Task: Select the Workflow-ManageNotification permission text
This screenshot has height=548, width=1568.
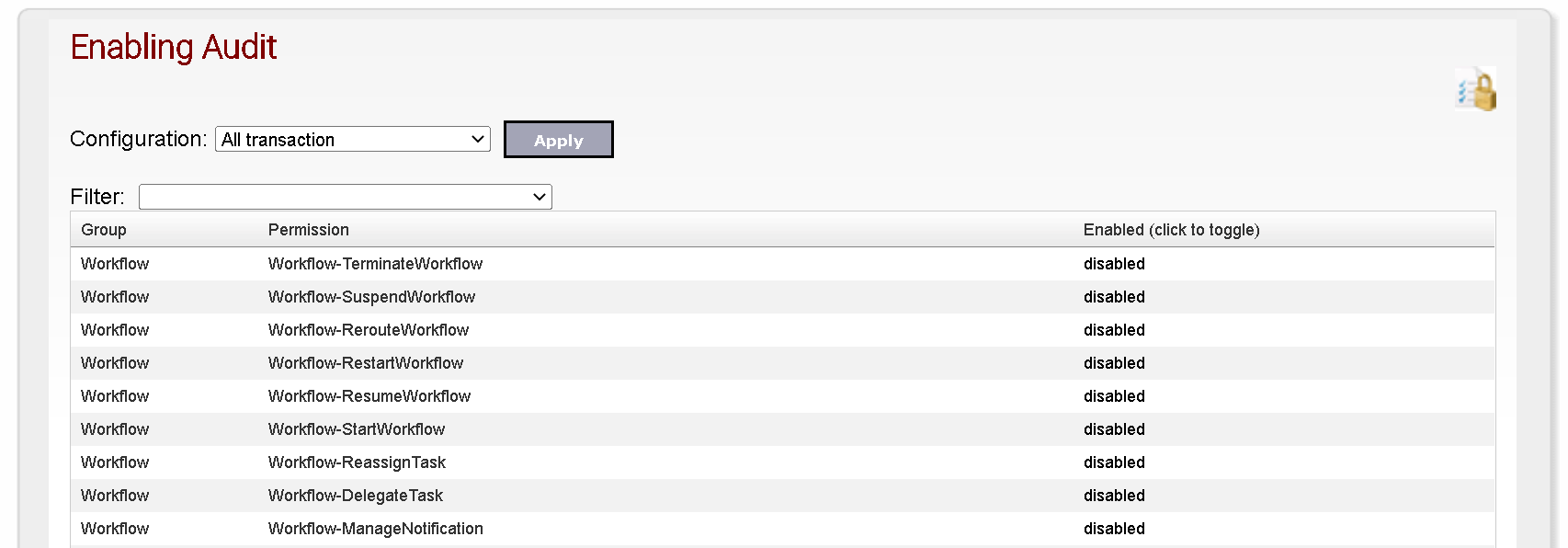Action: pos(376,529)
